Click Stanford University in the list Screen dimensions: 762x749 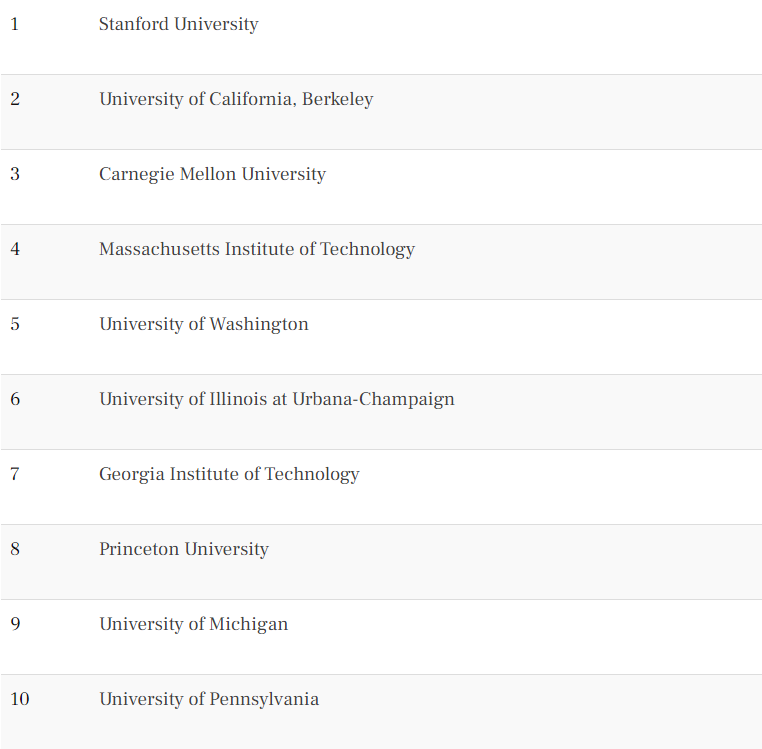[x=178, y=24]
